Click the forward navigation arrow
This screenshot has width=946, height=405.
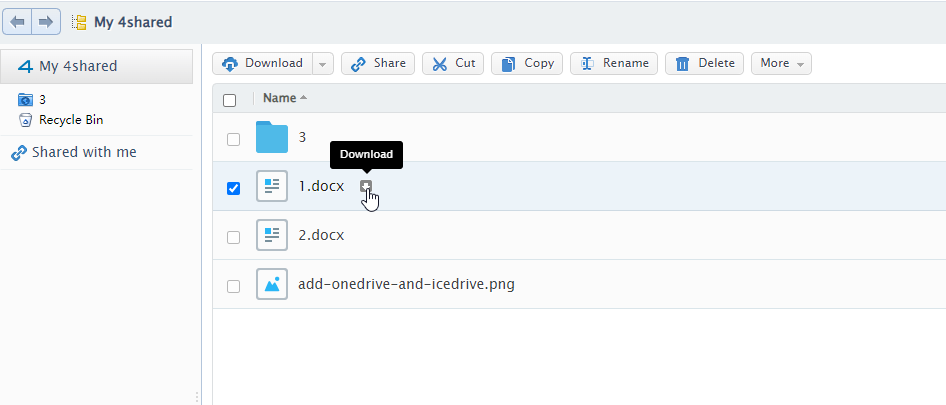46,21
